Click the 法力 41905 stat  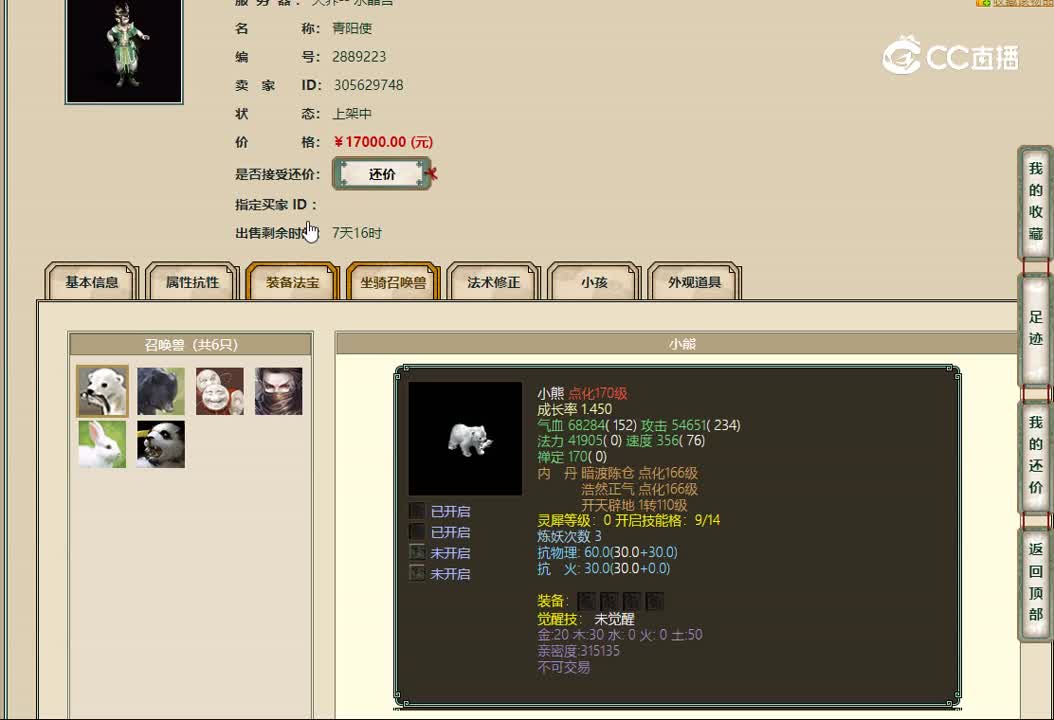click(x=579, y=441)
